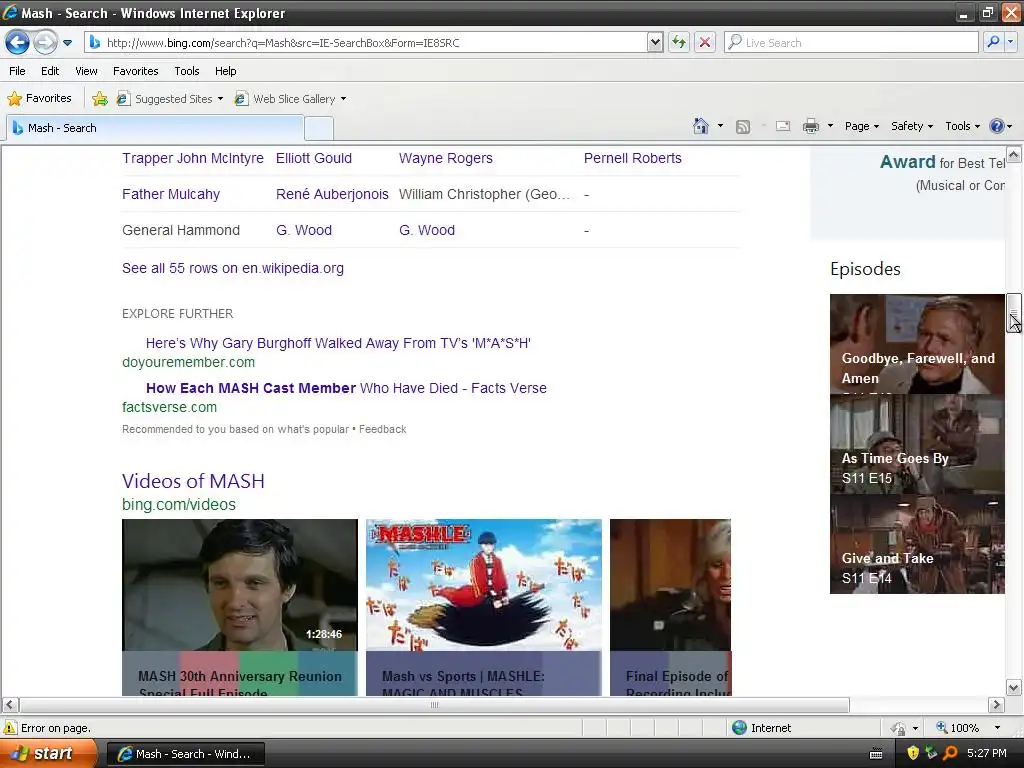Open the René Auberjonois link
This screenshot has width=1024, height=768.
(x=332, y=194)
